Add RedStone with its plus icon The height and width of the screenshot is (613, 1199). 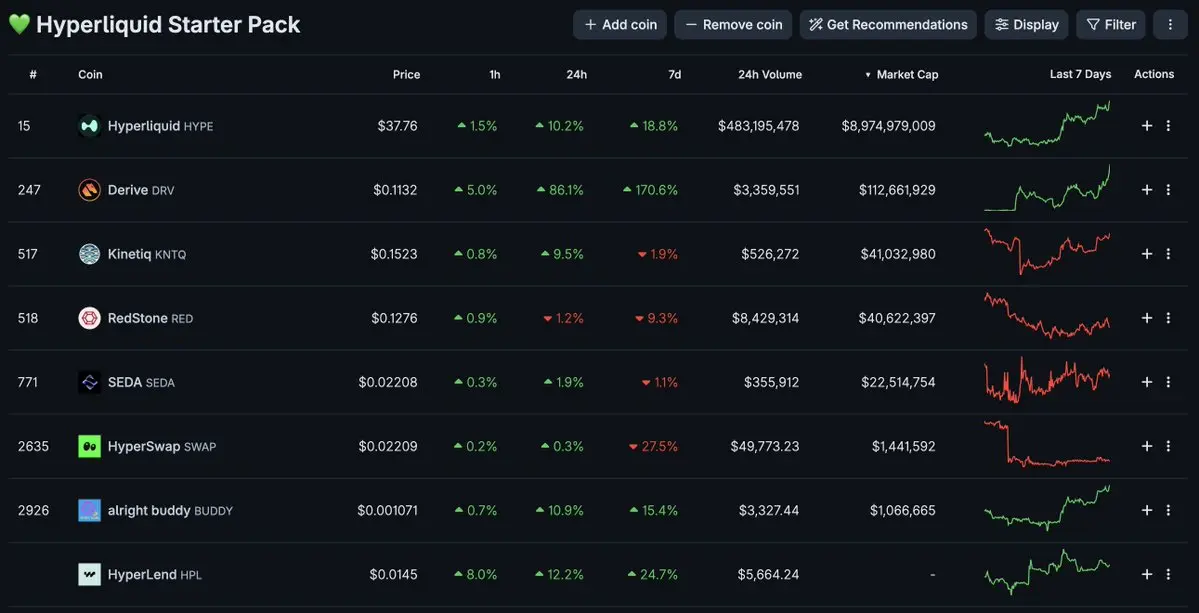[x=1146, y=318]
